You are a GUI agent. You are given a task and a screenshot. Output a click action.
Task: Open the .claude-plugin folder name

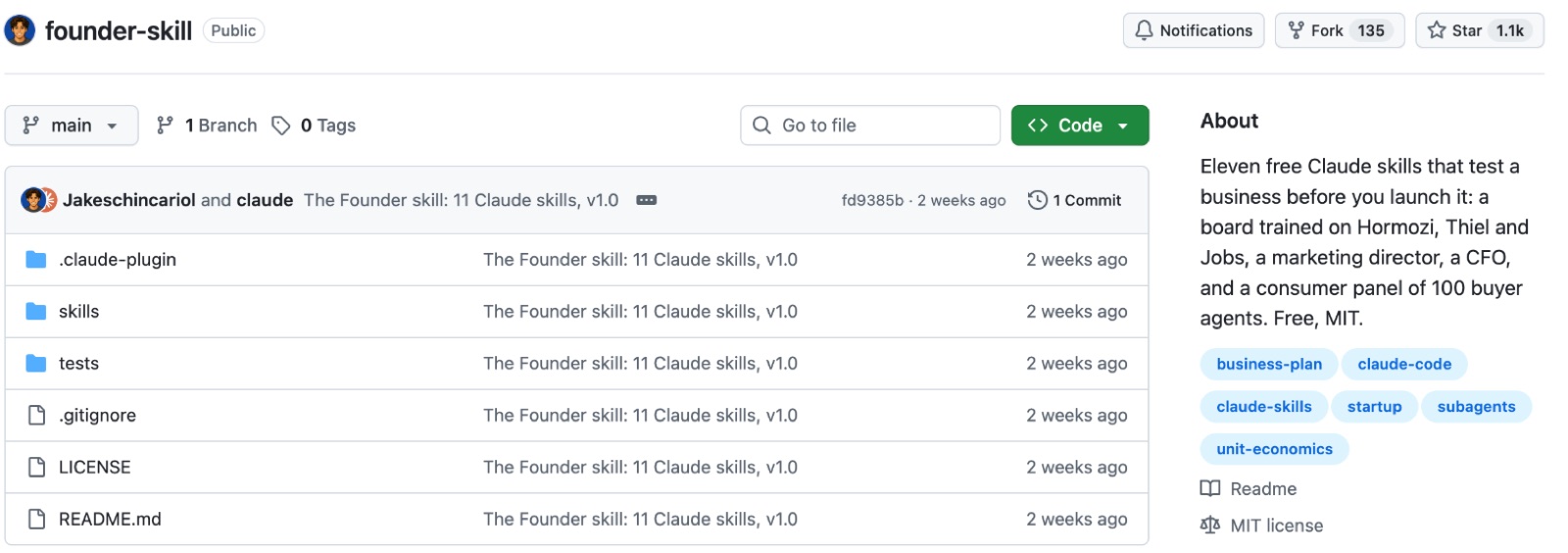coord(118,260)
